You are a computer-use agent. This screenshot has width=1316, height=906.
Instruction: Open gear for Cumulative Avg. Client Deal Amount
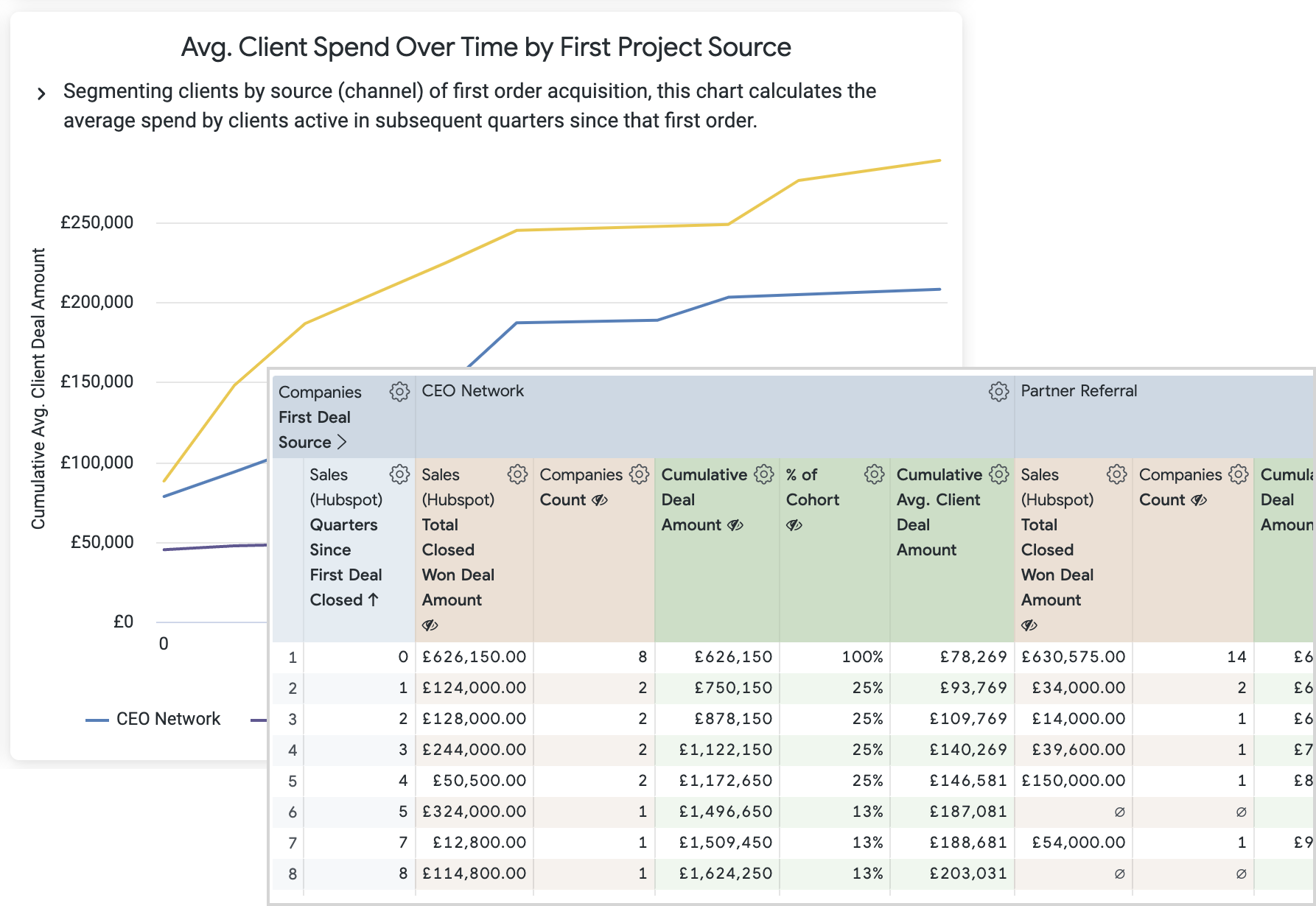998,474
